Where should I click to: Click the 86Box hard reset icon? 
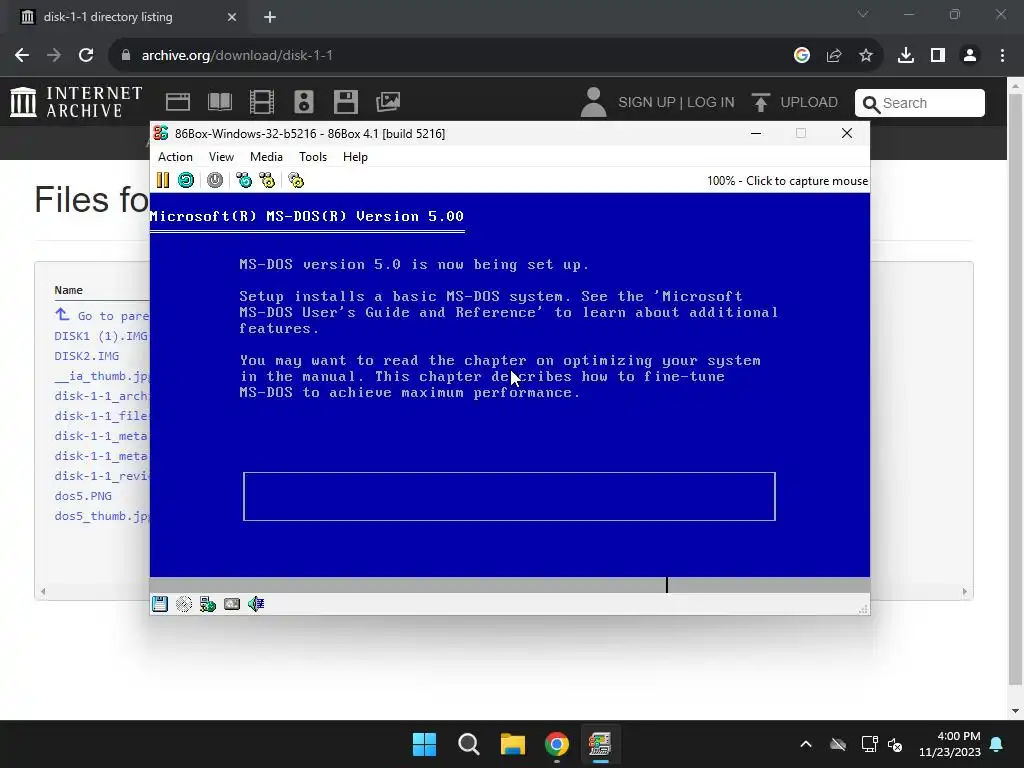(x=186, y=180)
